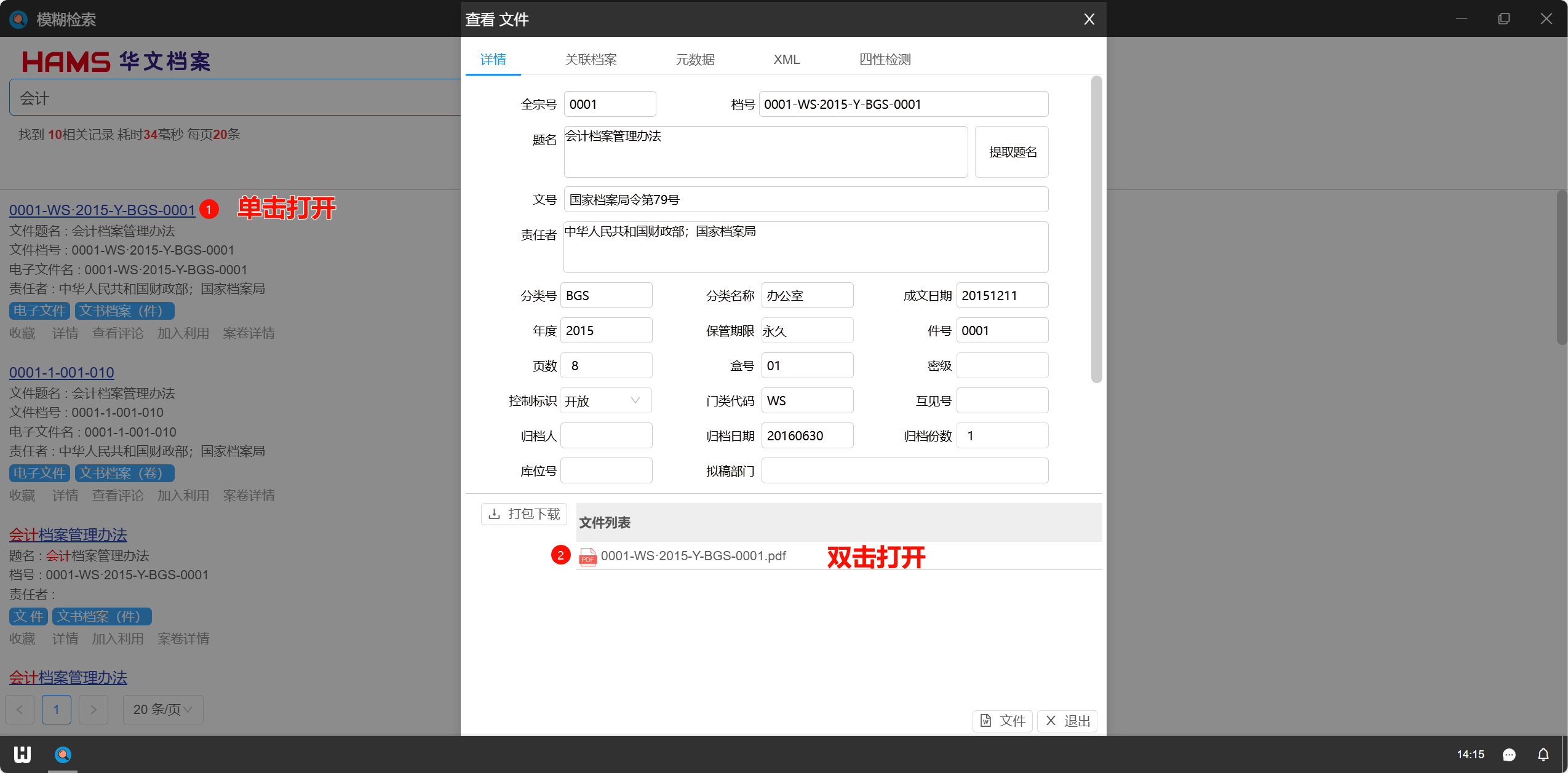
Task: Open the 四性检测 tab
Action: 885,60
